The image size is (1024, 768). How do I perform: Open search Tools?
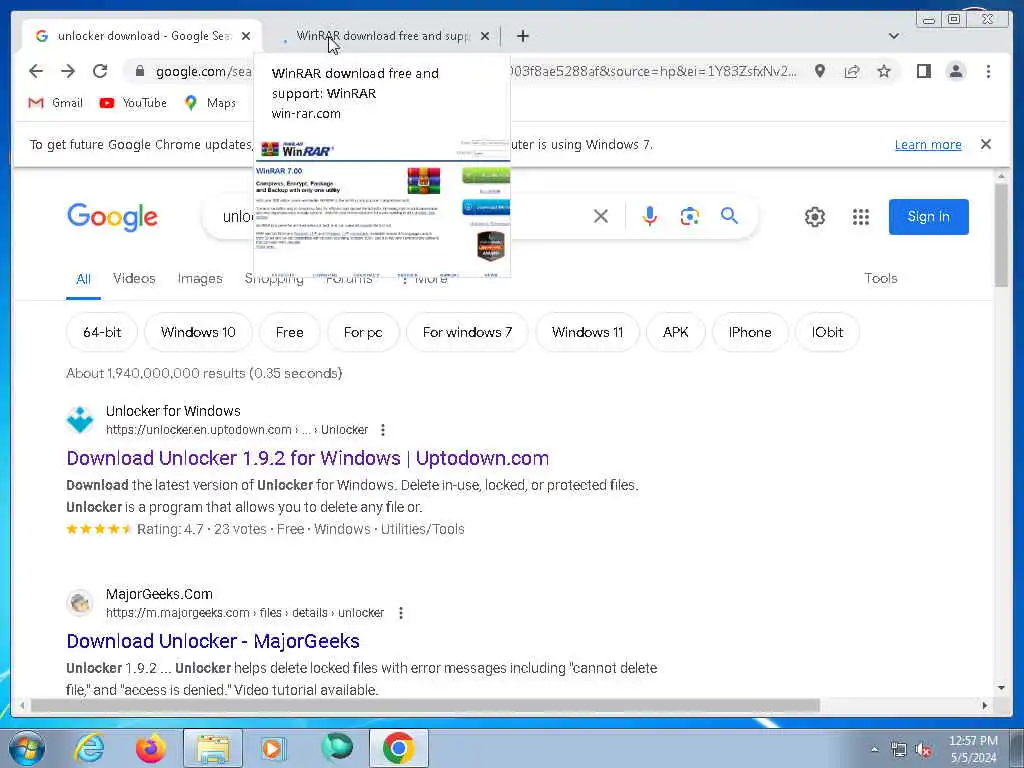[880, 278]
